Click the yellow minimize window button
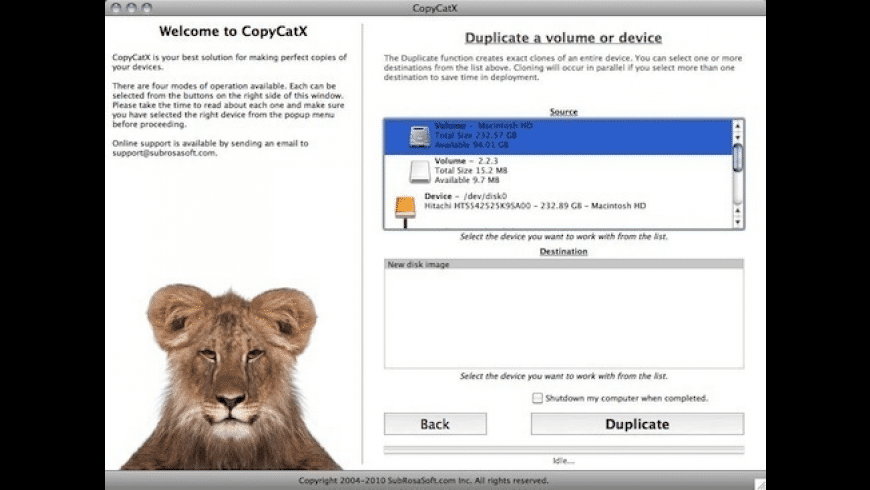This screenshot has height=490, width=870. [131, 8]
